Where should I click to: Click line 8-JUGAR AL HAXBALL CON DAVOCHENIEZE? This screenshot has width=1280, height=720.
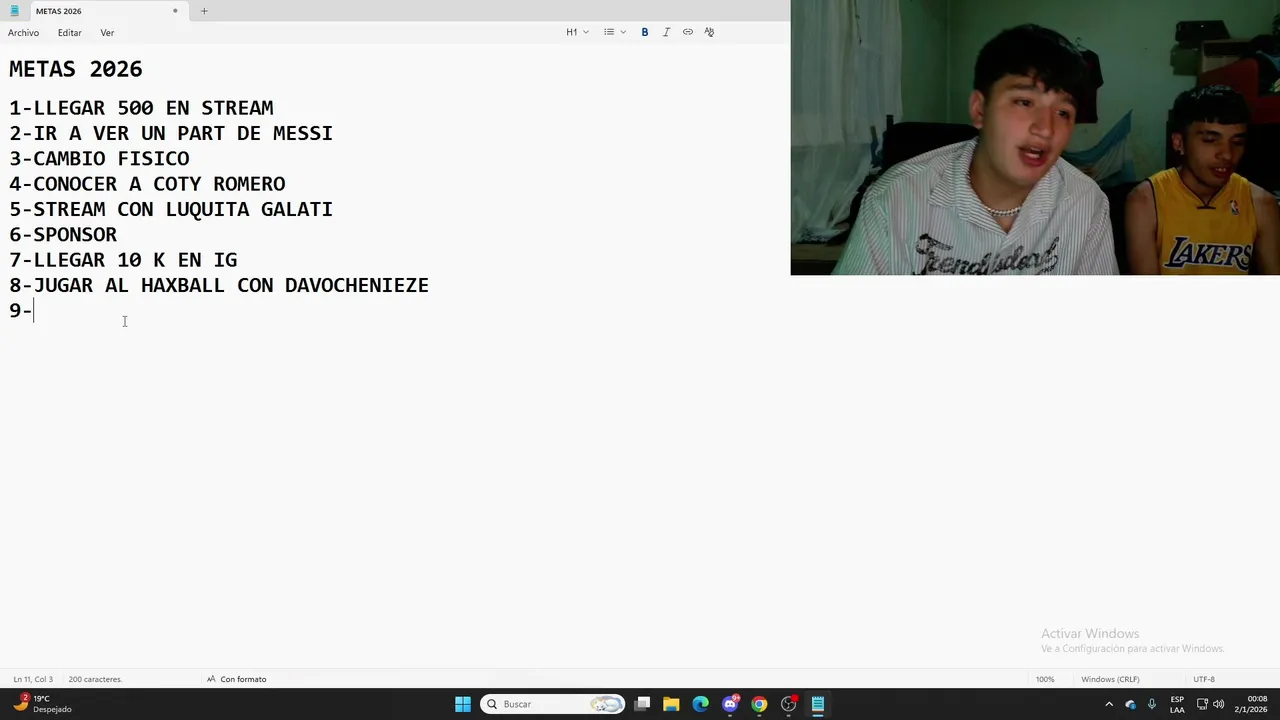[x=219, y=285]
